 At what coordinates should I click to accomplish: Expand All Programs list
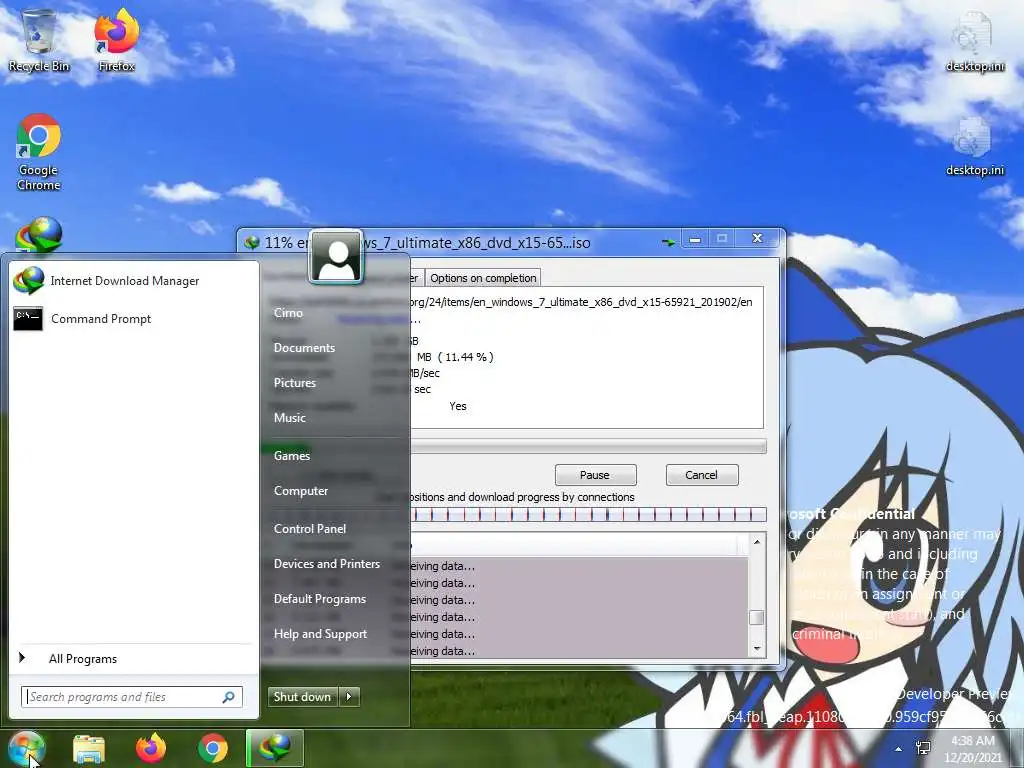(x=134, y=658)
